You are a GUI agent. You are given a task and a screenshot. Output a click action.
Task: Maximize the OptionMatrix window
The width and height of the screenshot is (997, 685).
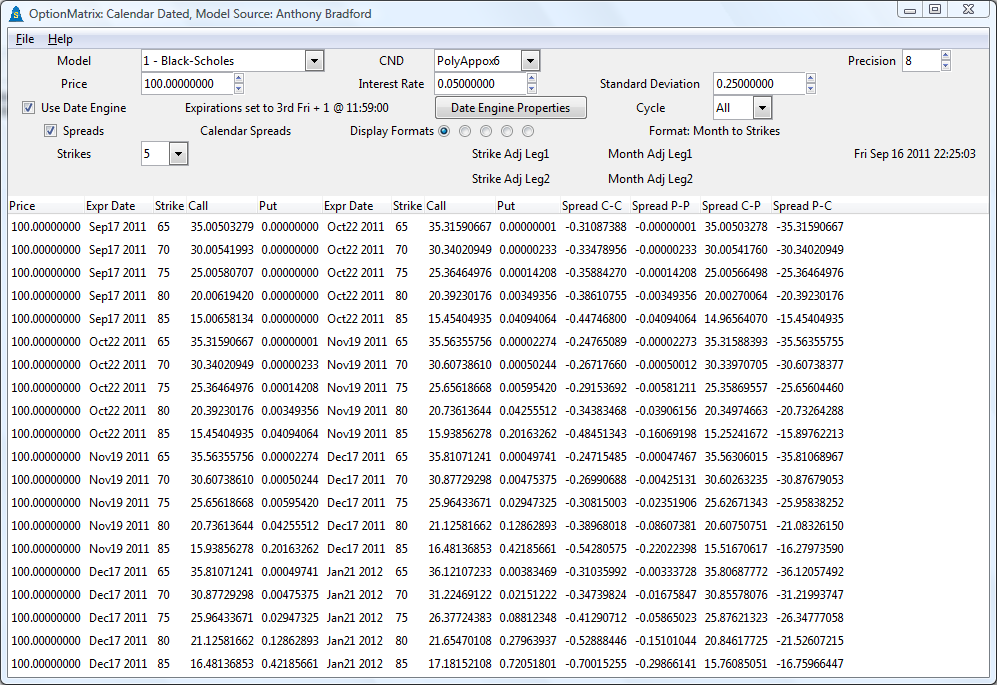(x=935, y=10)
